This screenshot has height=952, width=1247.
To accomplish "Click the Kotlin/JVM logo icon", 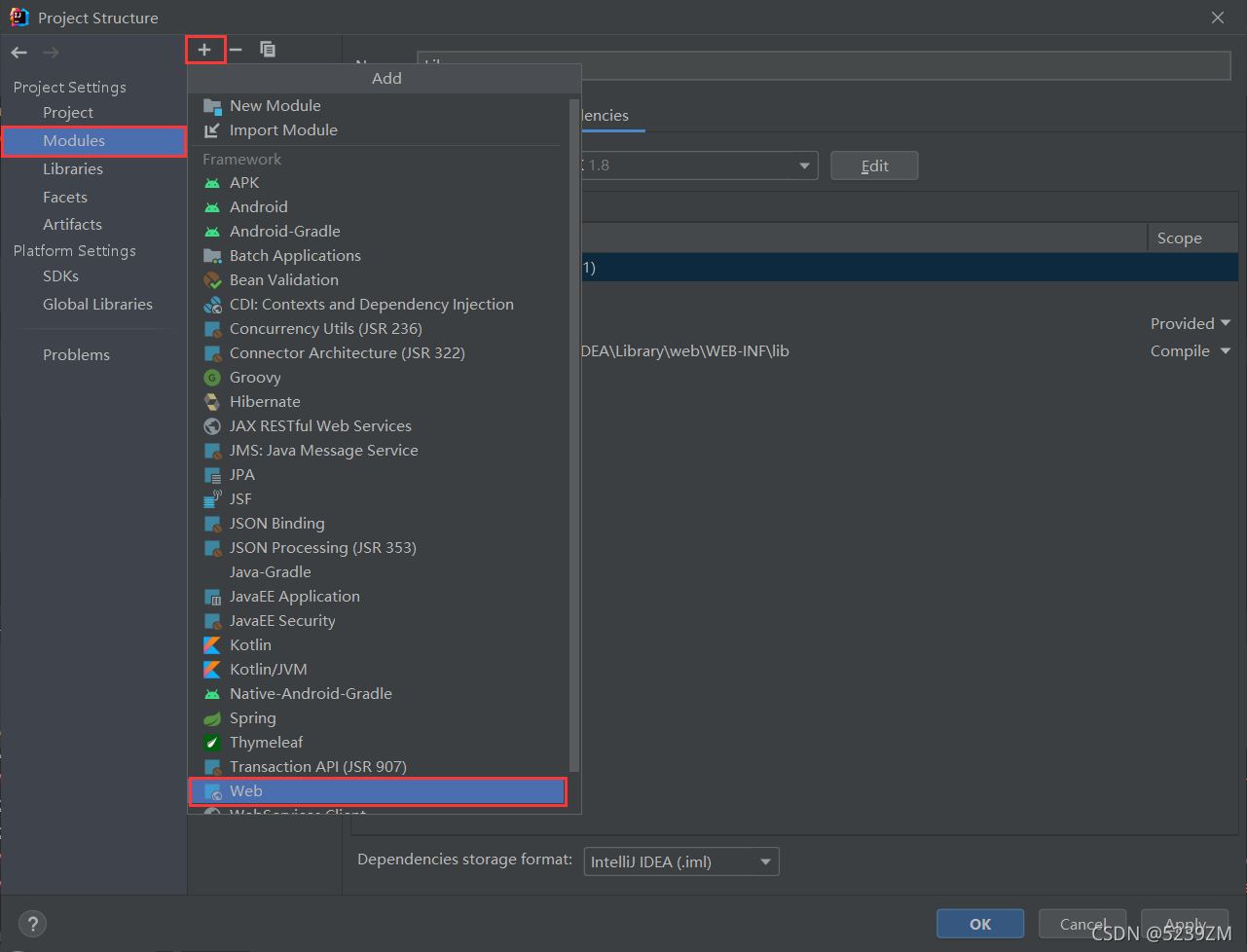I will [212, 670].
